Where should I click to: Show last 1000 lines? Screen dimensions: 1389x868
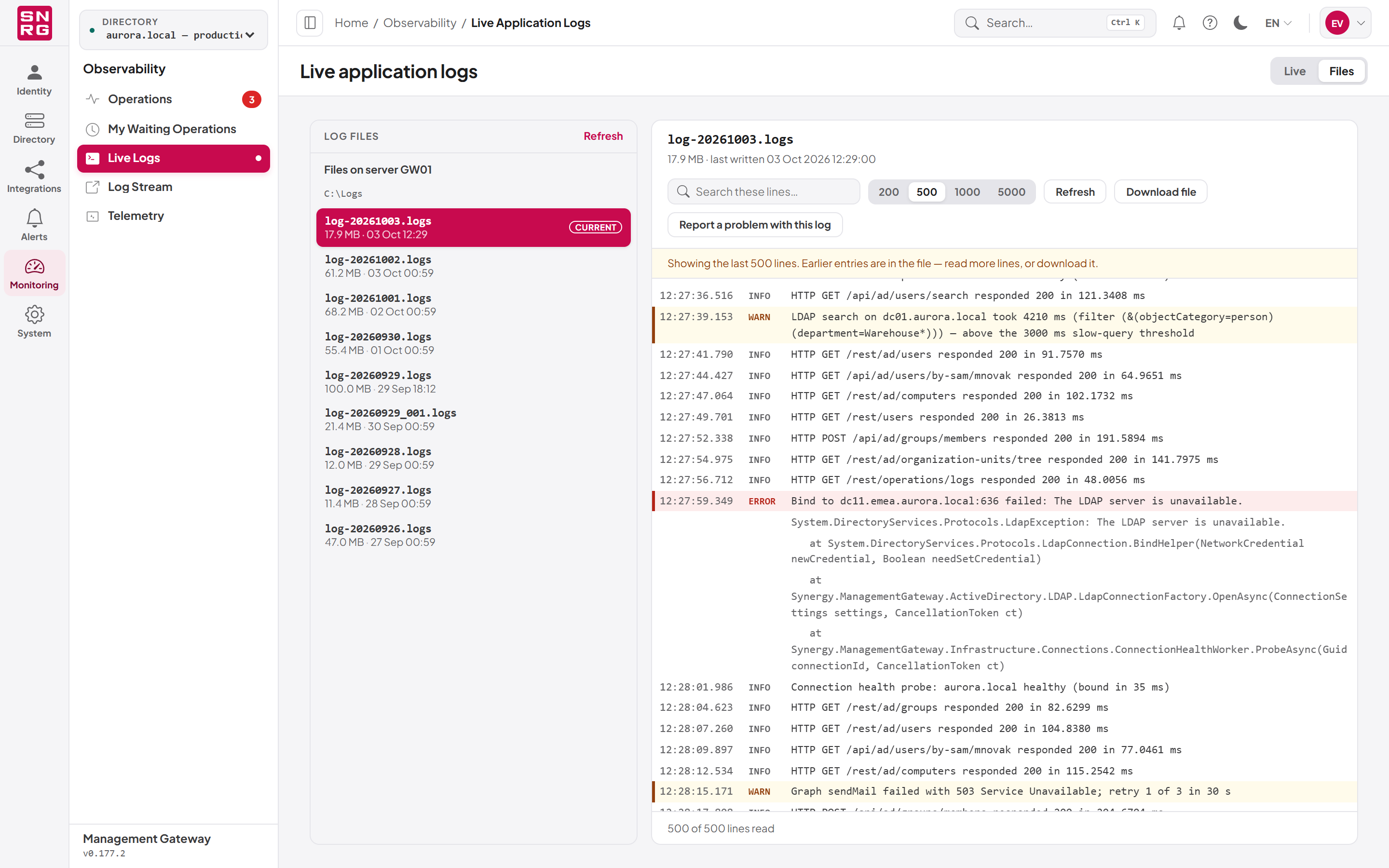pyautogui.click(x=967, y=192)
